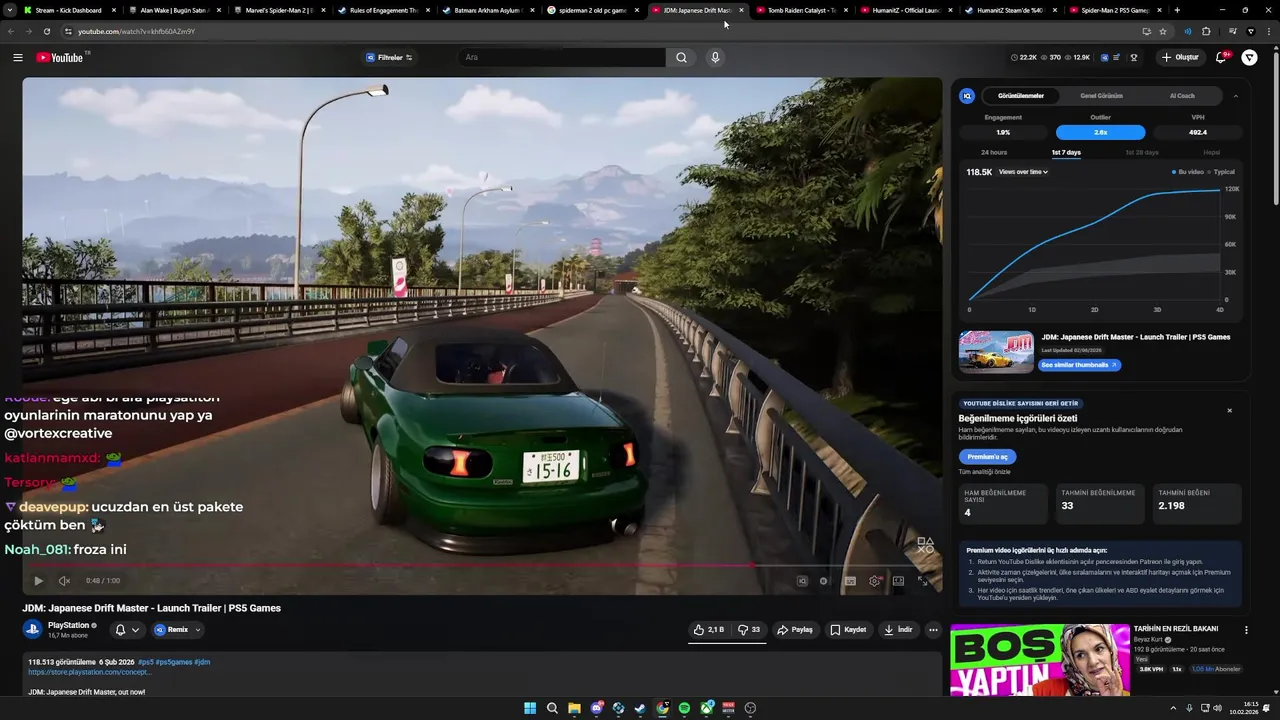The height and width of the screenshot is (720, 1280).
Task: Open the browser extensions puzzle icon
Action: (x=1206, y=31)
